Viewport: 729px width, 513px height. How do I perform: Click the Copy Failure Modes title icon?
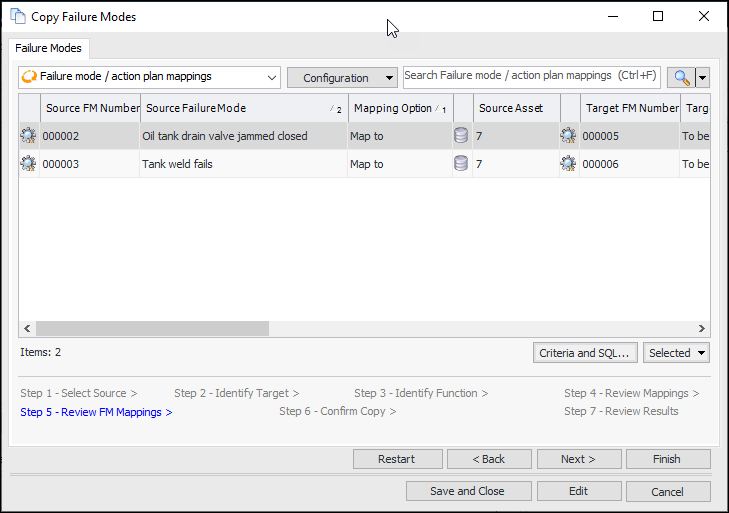pos(18,16)
